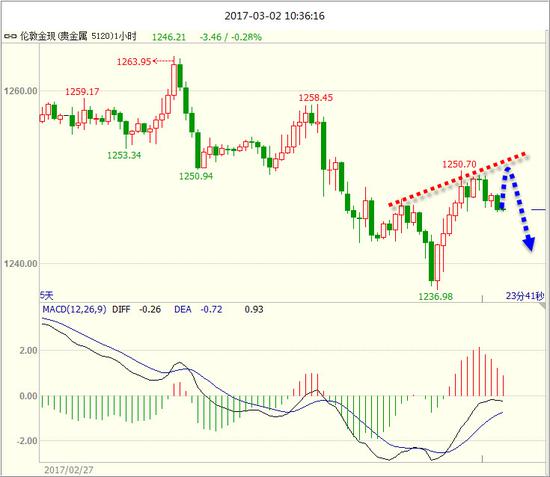Click the DIFF -0.26 value

pos(137,309)
